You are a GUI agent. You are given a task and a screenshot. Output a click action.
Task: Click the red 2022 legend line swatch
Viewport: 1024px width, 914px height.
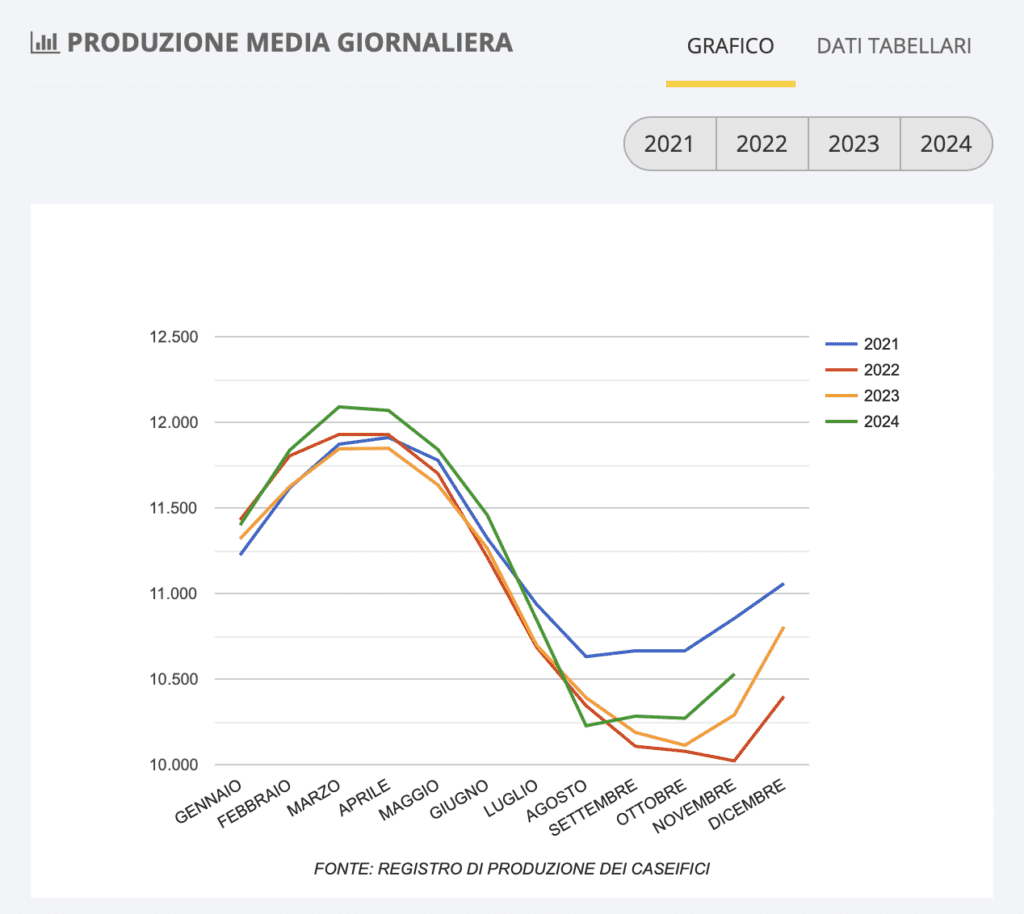click(x=842, y=370)
